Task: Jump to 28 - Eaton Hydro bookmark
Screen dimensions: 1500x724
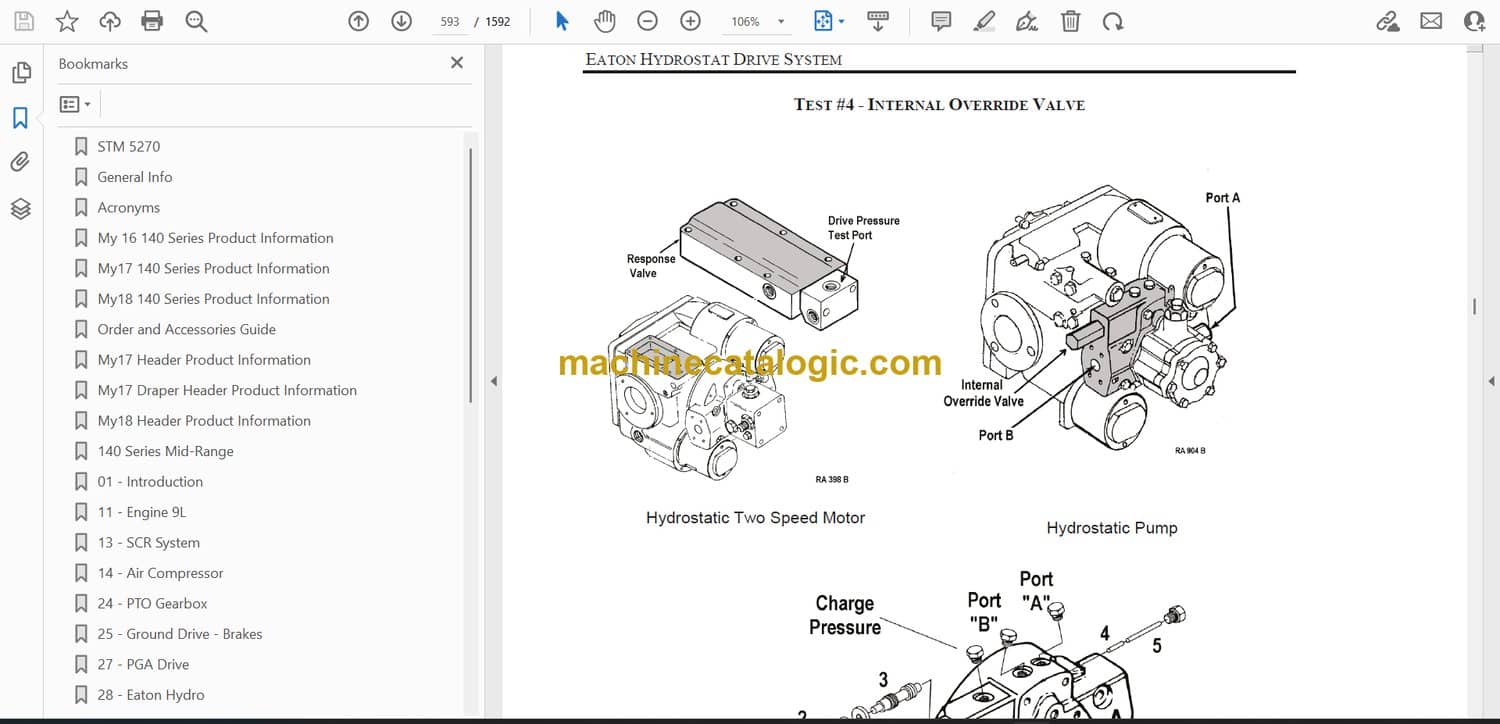Action: click(x=151, y=695)
